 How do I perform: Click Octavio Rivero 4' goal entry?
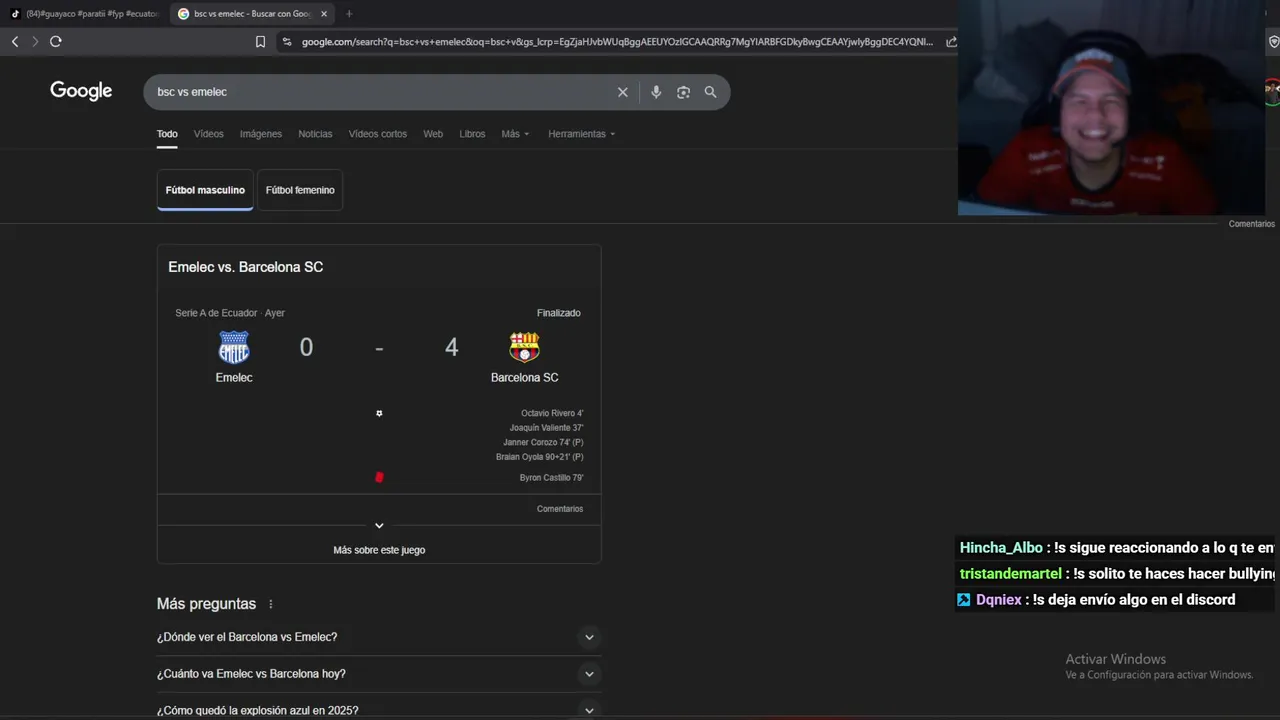[552, 413]
